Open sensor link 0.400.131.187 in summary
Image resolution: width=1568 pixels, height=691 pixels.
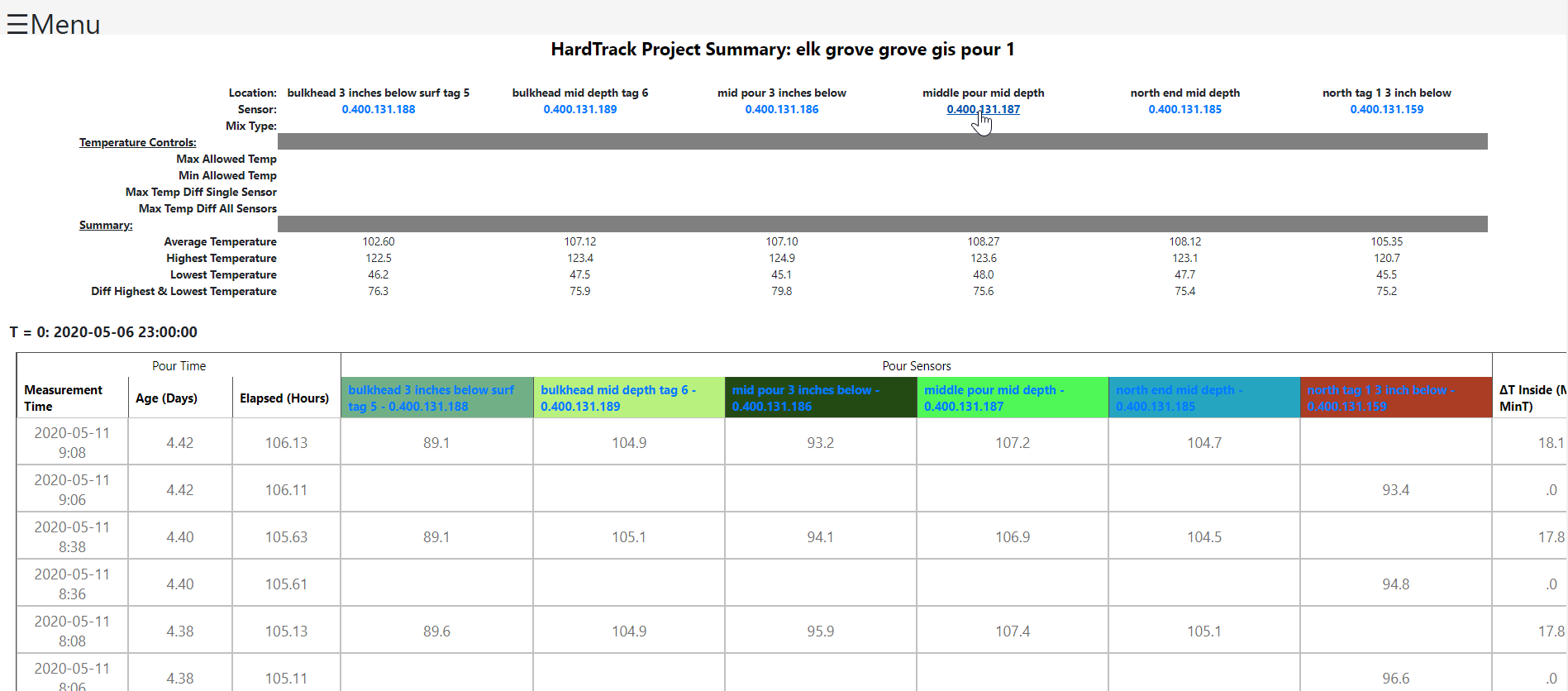click(x=984, y=109)
